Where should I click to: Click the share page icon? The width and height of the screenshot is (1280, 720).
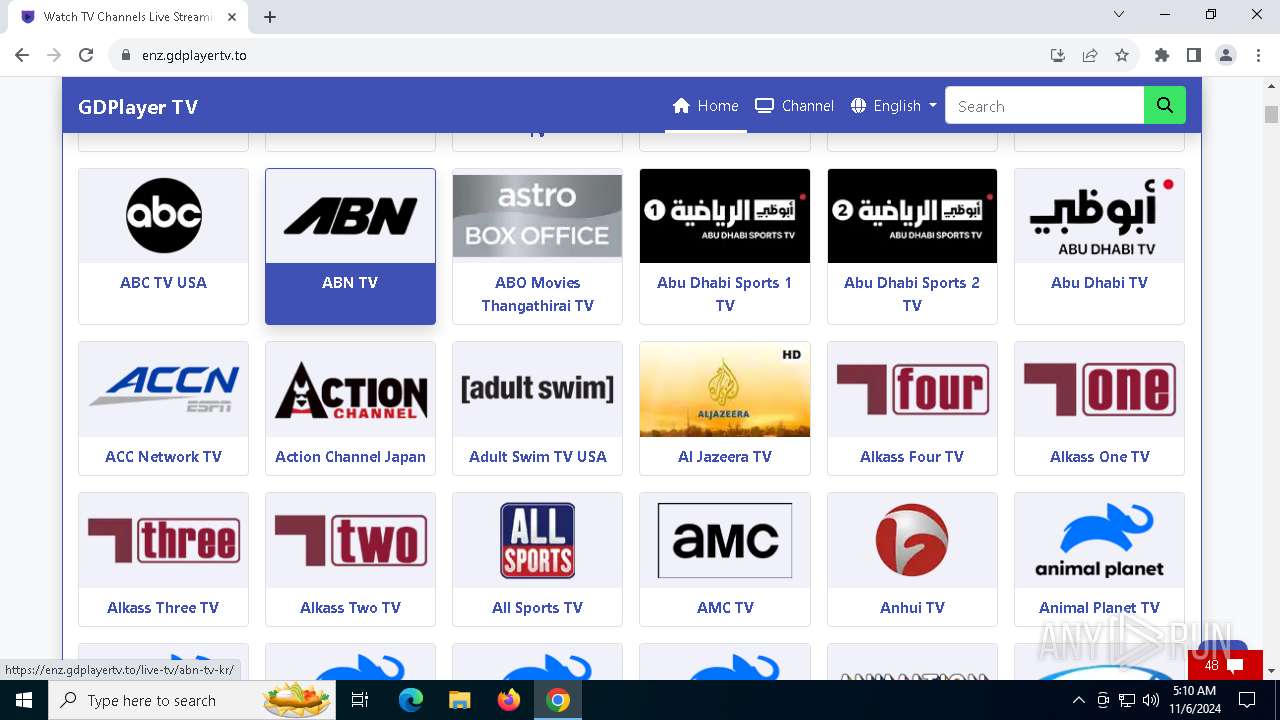click(x=1090, y=55)
